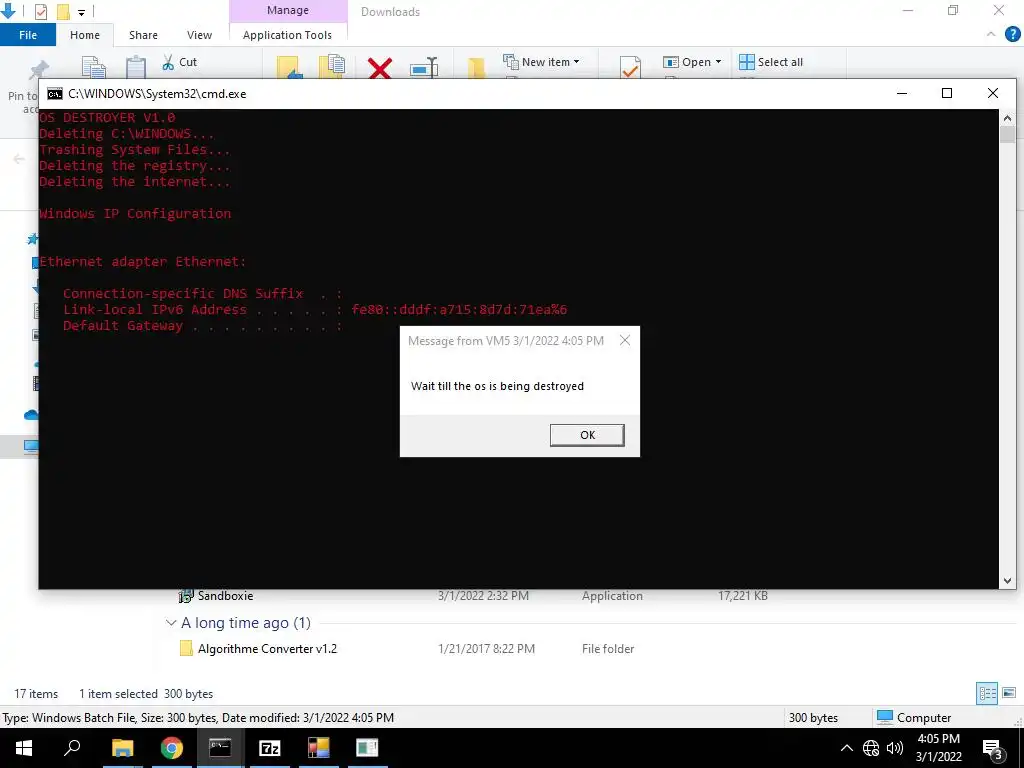Click the cmd.exe title bar icon

point(55,93)
